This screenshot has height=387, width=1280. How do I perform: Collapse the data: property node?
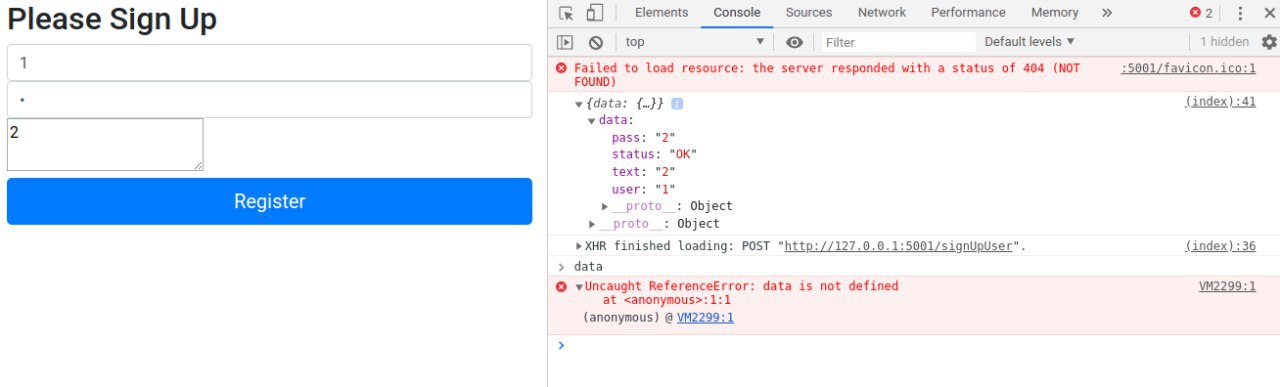pyautogui.click(x=592, y=121)
